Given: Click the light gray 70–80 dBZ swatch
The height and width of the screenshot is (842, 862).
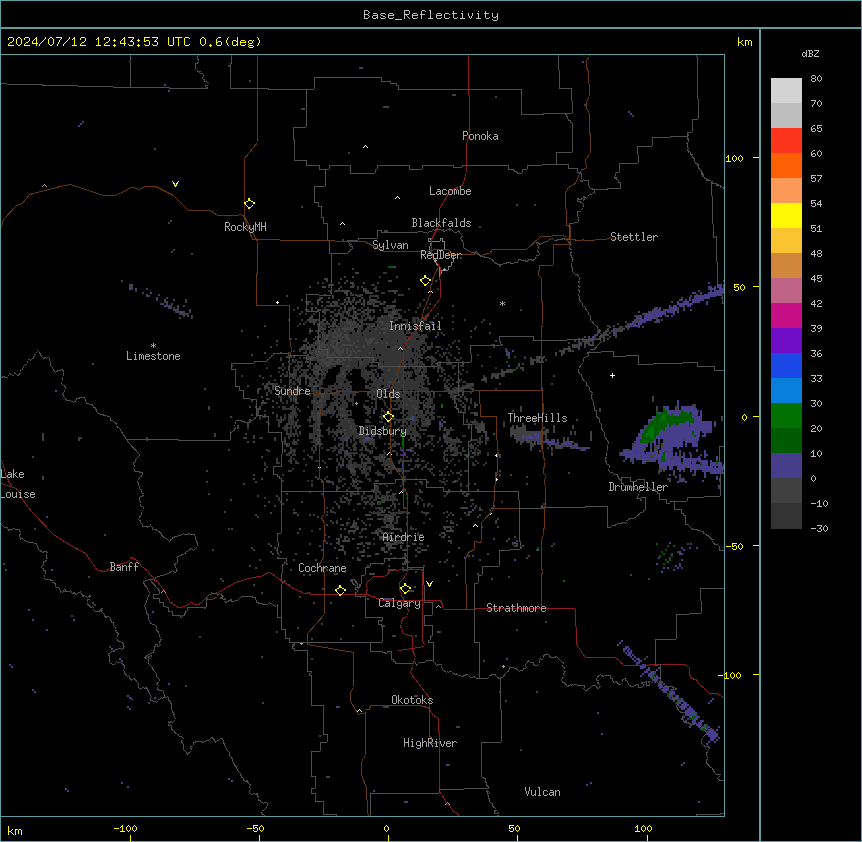Looking at the screenshot, I should pos(786,91).
